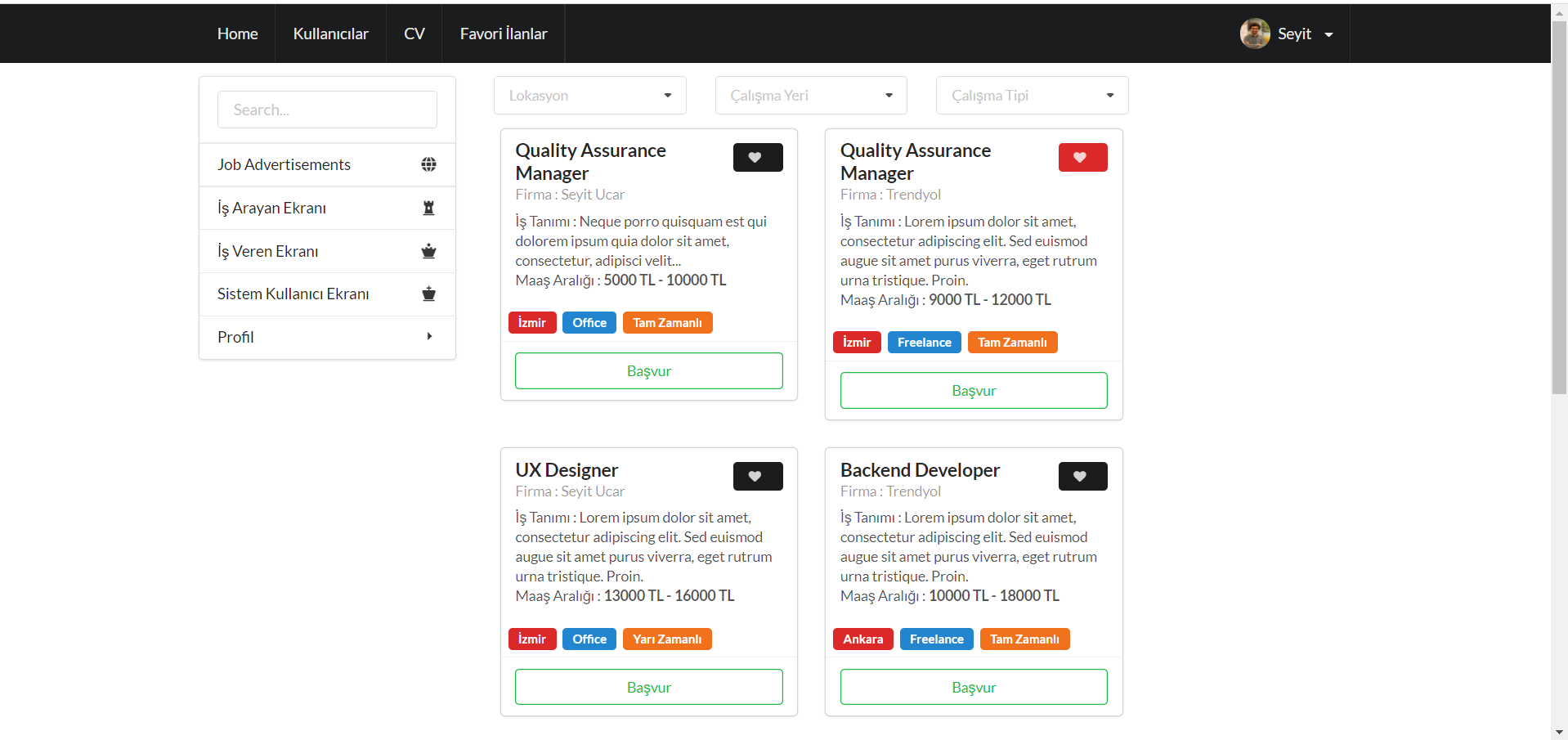Open the Lokasyon dropdown

tap(589, 95)
